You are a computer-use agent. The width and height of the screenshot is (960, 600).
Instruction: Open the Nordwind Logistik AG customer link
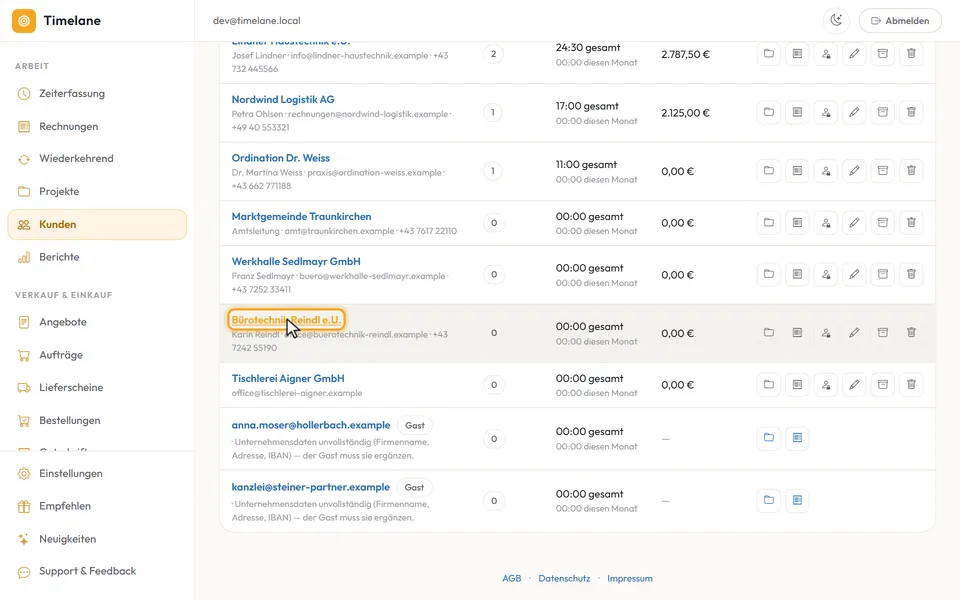click(x=283, y=99)
